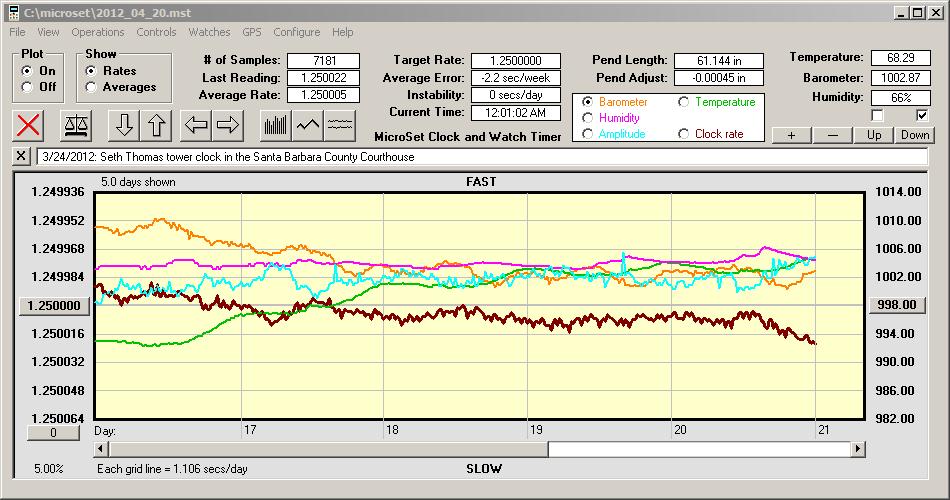Click the clock description text field
950x500 pixels.
(x=482, y=156)
